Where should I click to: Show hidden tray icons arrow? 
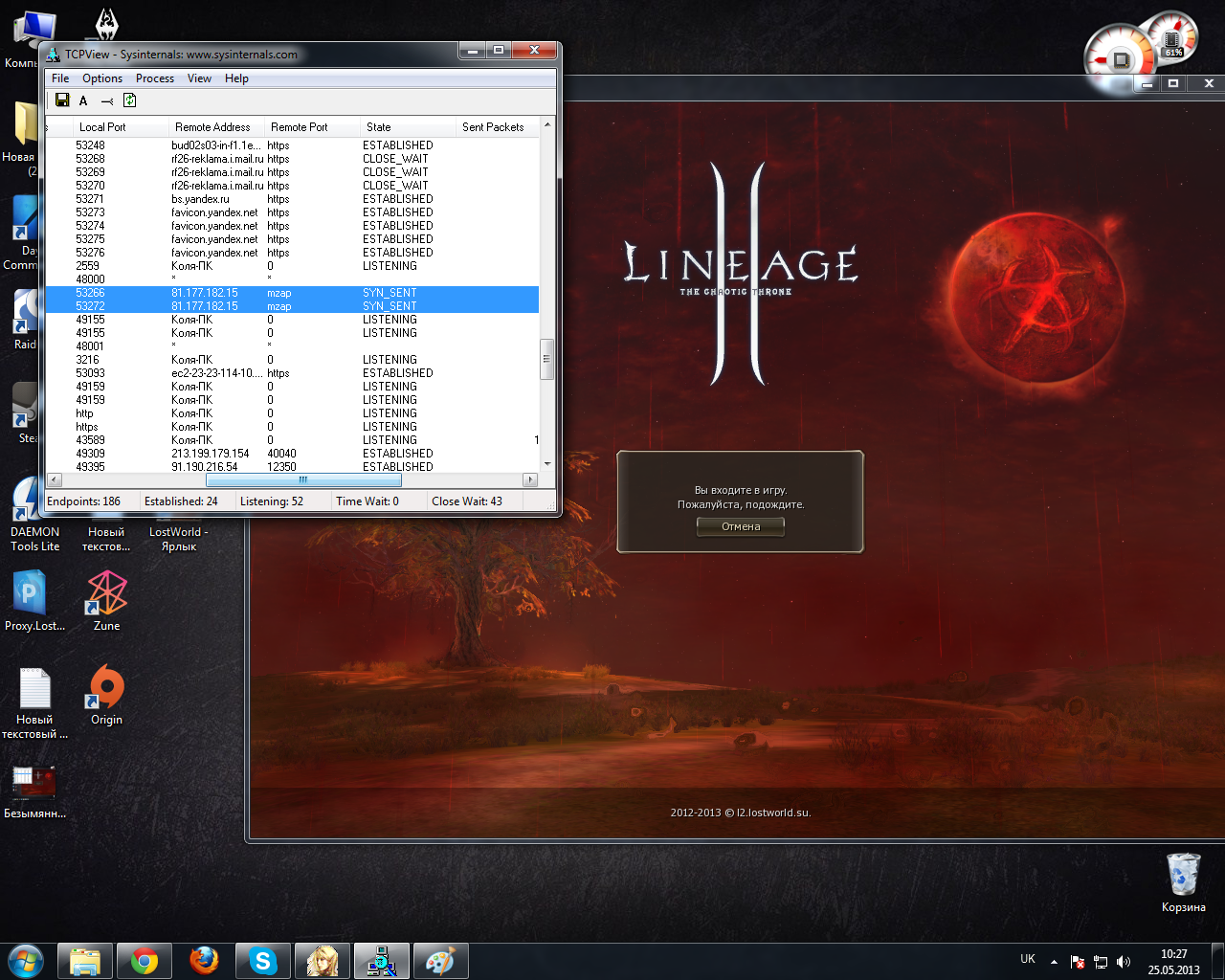tap(1054, 962)
